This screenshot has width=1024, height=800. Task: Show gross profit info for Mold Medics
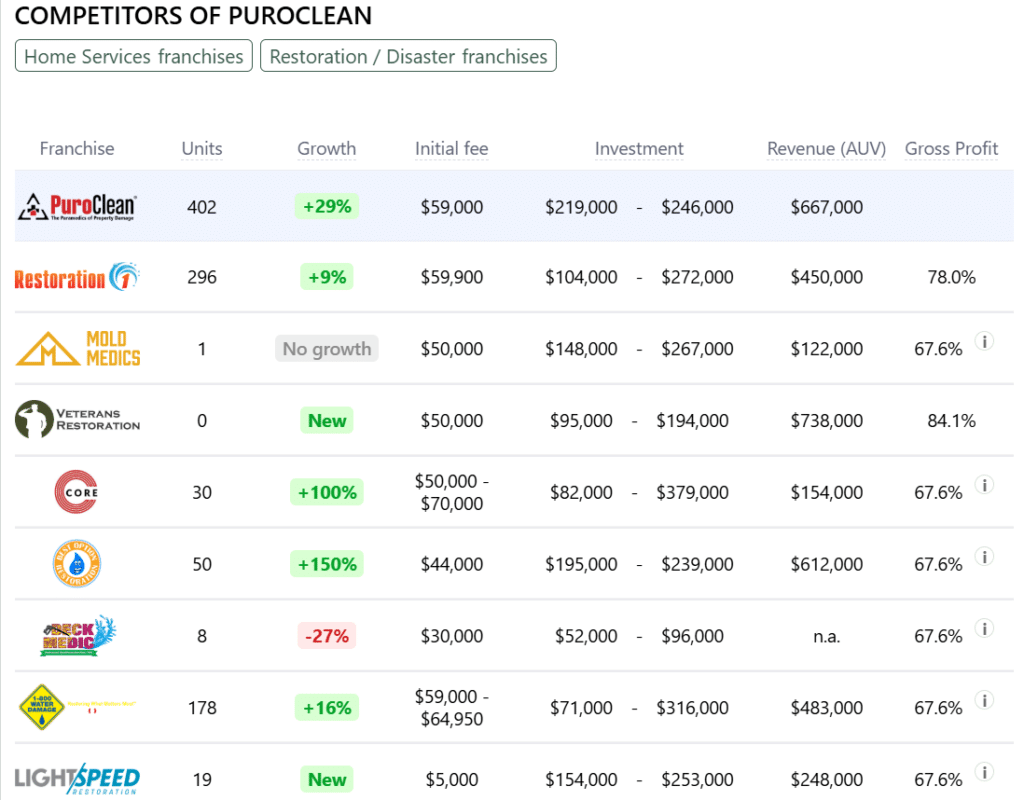984,341
